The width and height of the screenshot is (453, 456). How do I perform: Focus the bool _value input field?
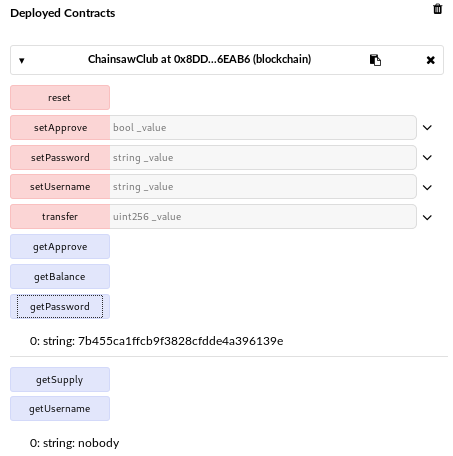pyautogui.click(x=263, y=127)
